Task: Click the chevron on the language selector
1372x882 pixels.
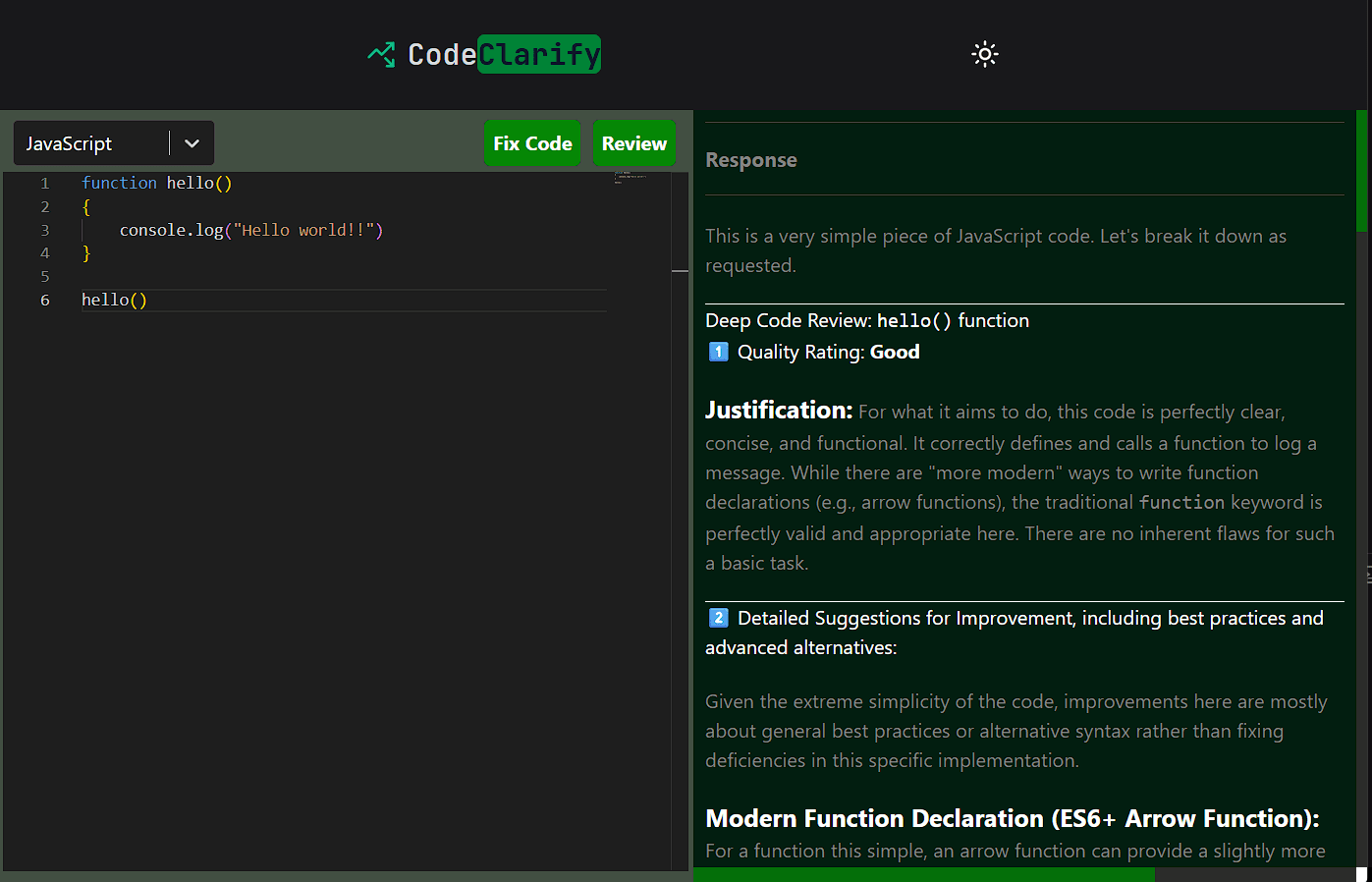Action: (192, 142)
